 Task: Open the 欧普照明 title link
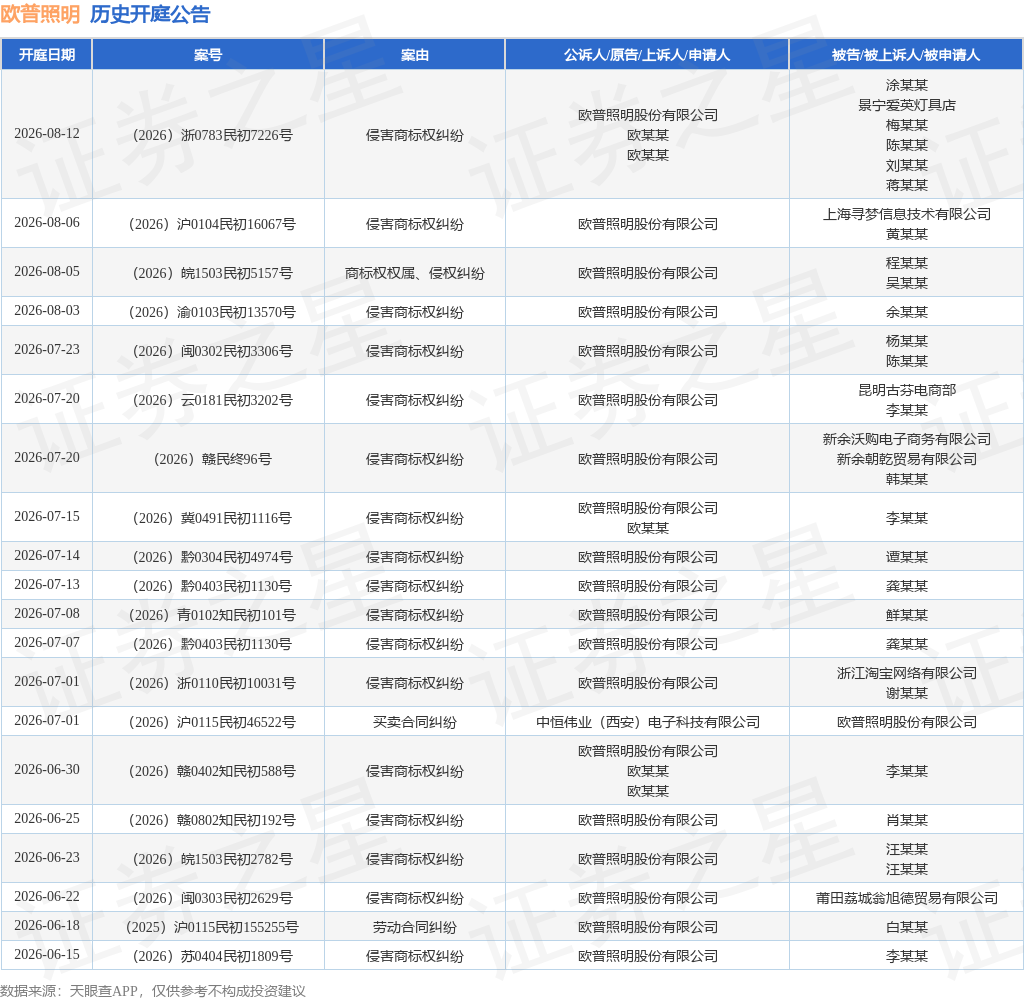pyautogui.click(x=40, y=14)
